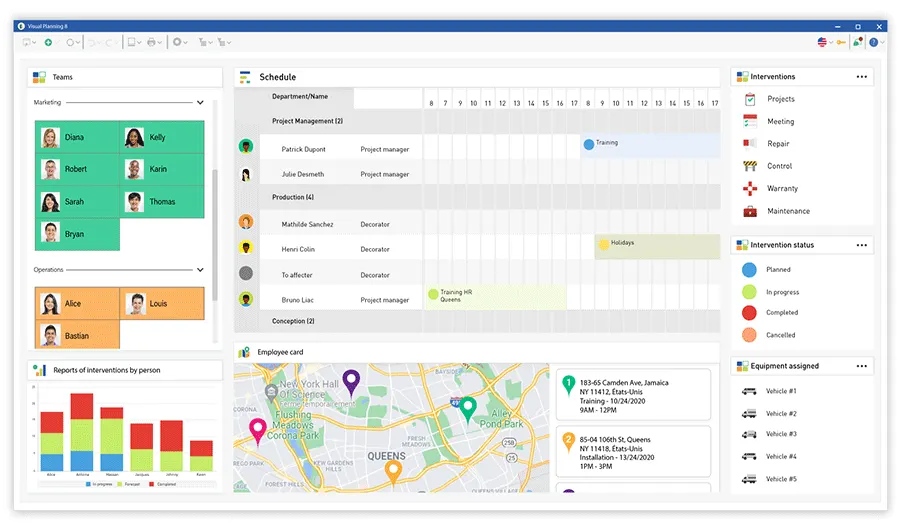Collapse the Operations team section

(200, 270)
